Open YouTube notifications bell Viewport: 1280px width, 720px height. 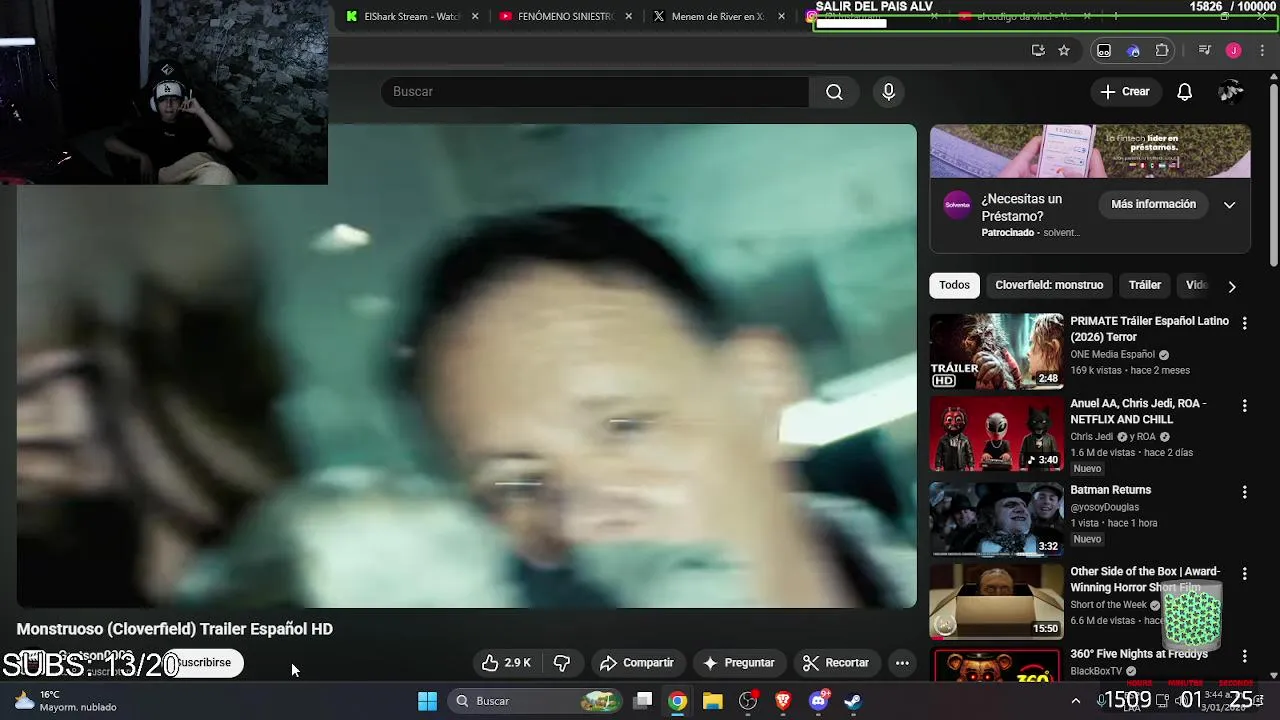(x=1184, y=92)
